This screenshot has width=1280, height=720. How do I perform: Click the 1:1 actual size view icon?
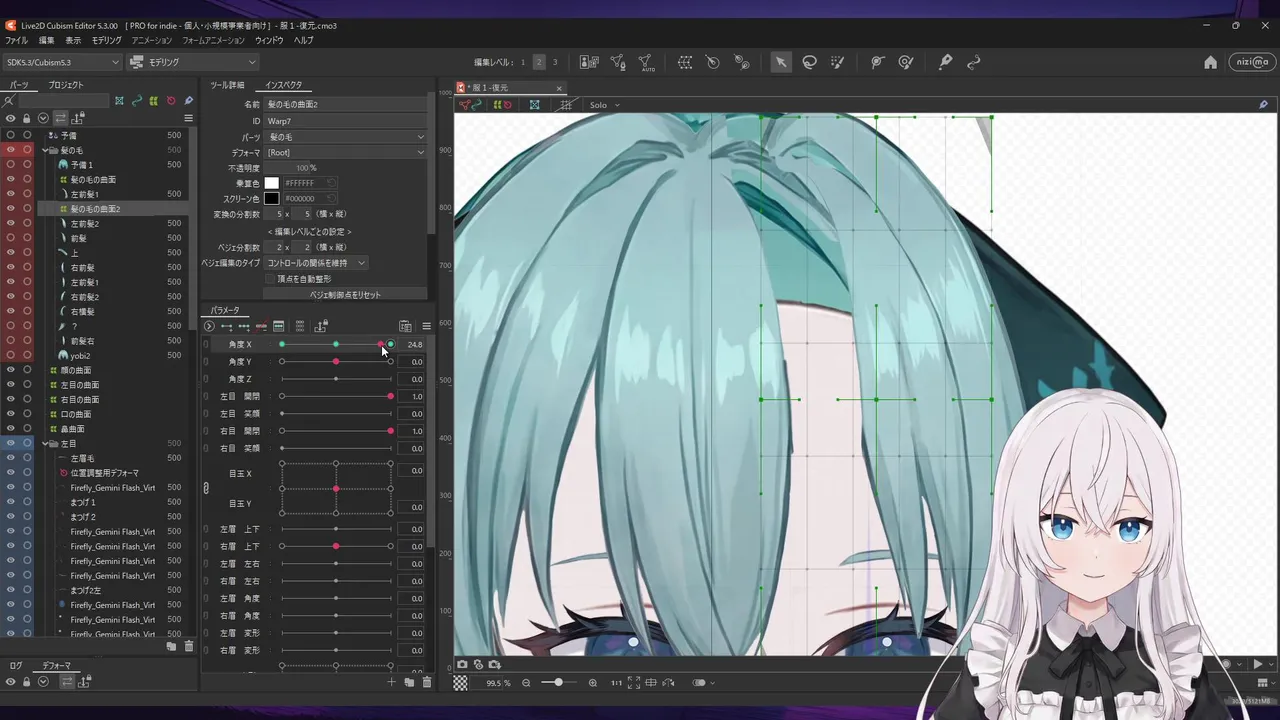[616, 683]
